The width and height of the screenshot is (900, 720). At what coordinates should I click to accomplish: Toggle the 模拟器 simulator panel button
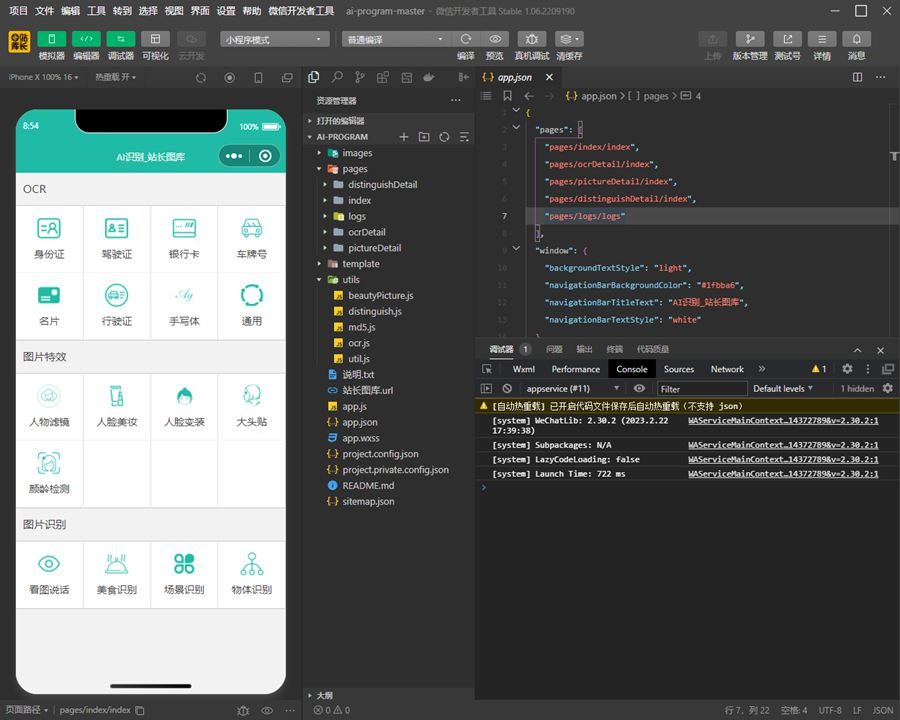(51, 39)
